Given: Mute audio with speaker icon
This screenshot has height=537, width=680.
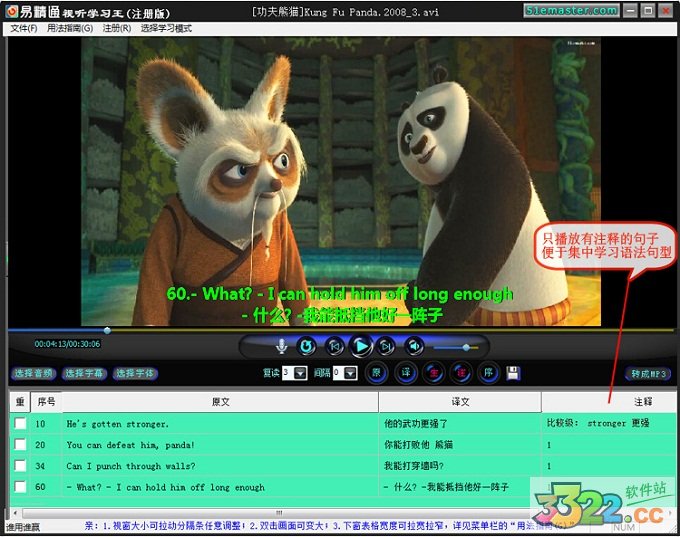Looking at the screenshot, I should tap(414, 346).
